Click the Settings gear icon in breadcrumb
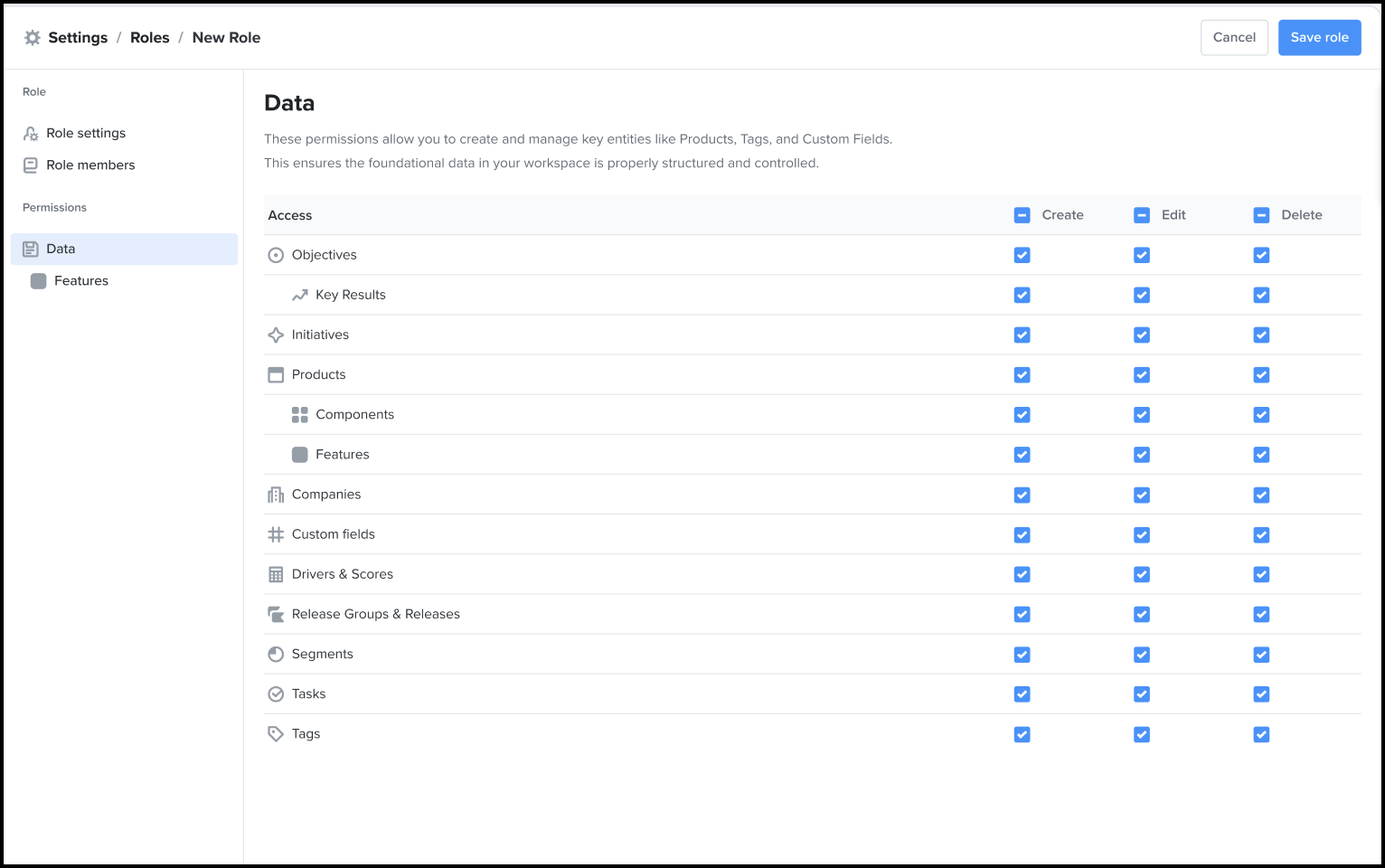 pyautogui.click(x=33, y=38)
